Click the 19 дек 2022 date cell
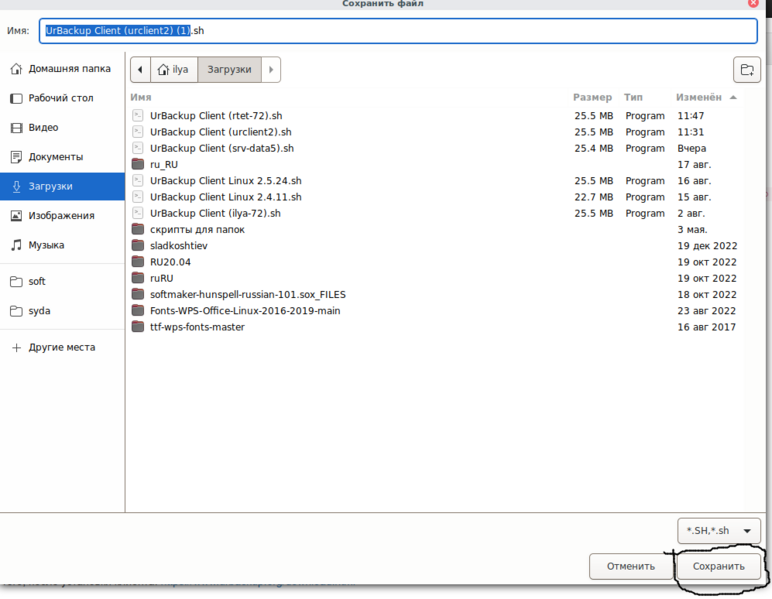This screenshot has width=772, height=599. (x=707, y=246)
